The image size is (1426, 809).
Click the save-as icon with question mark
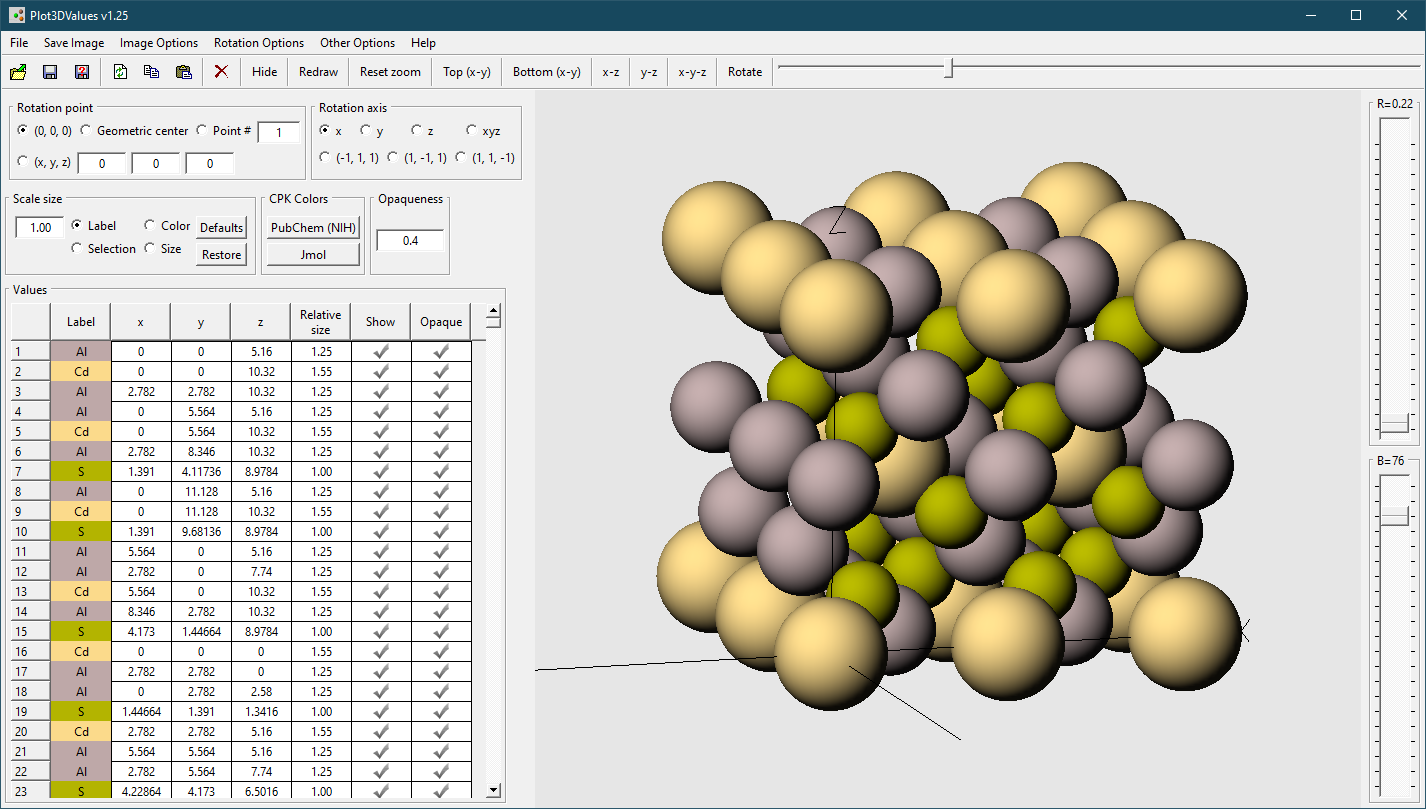(x=82, y=72)
